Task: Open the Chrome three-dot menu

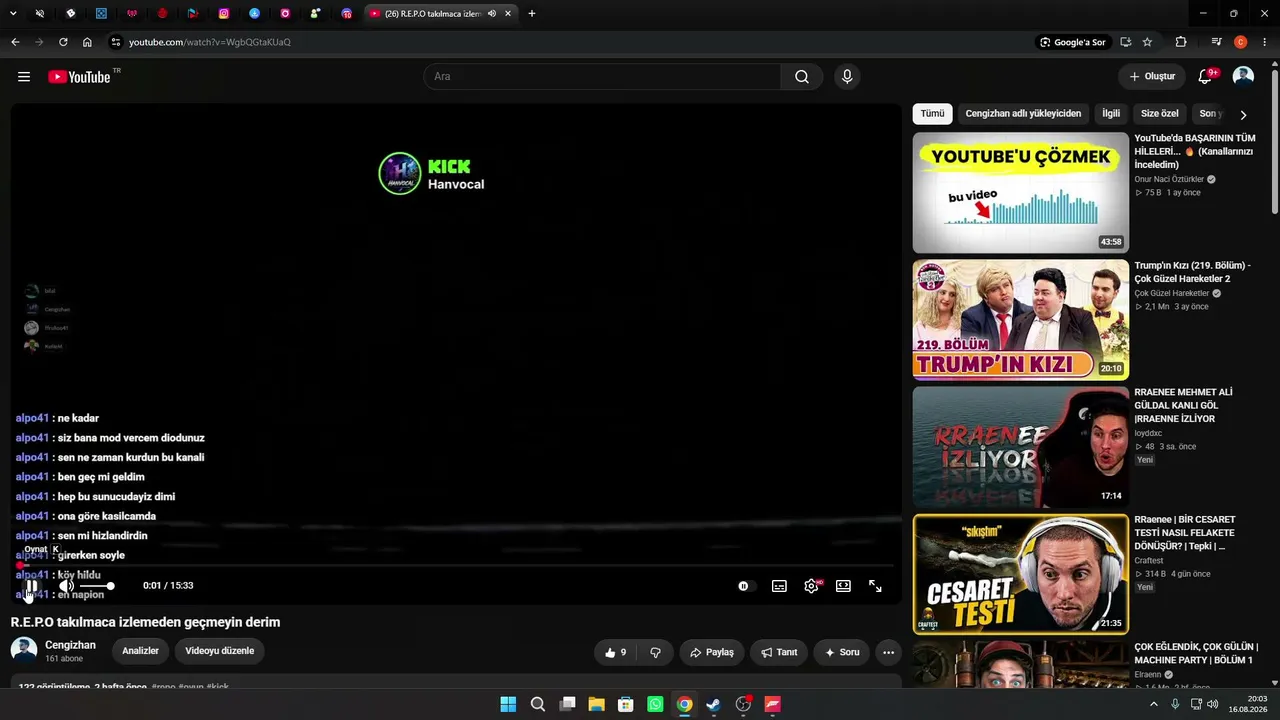Action: click(x=1265, y=42)
